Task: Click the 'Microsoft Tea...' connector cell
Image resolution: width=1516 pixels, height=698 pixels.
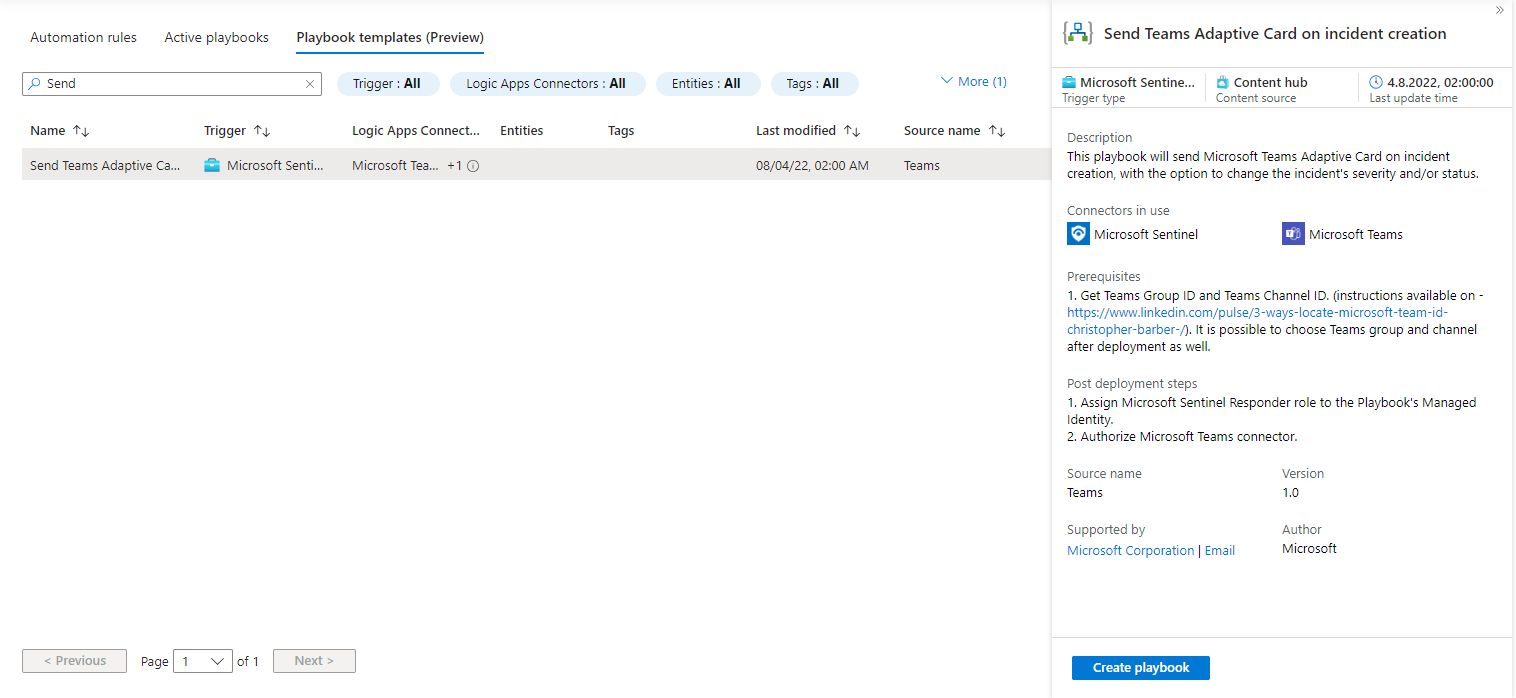Action: [x=395, y=166]
